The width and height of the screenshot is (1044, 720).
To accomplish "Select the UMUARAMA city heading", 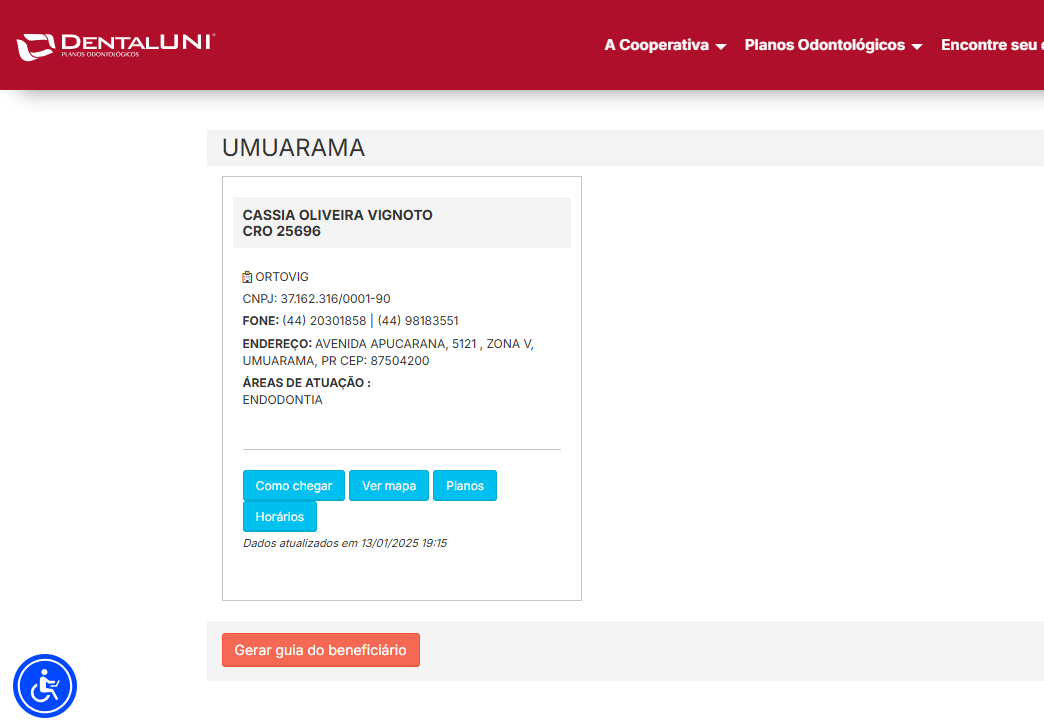I will point(294,148).
